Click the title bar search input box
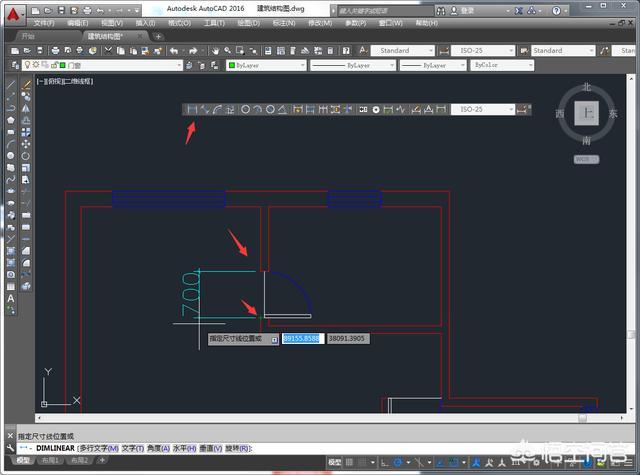 [x=386, y=11]
